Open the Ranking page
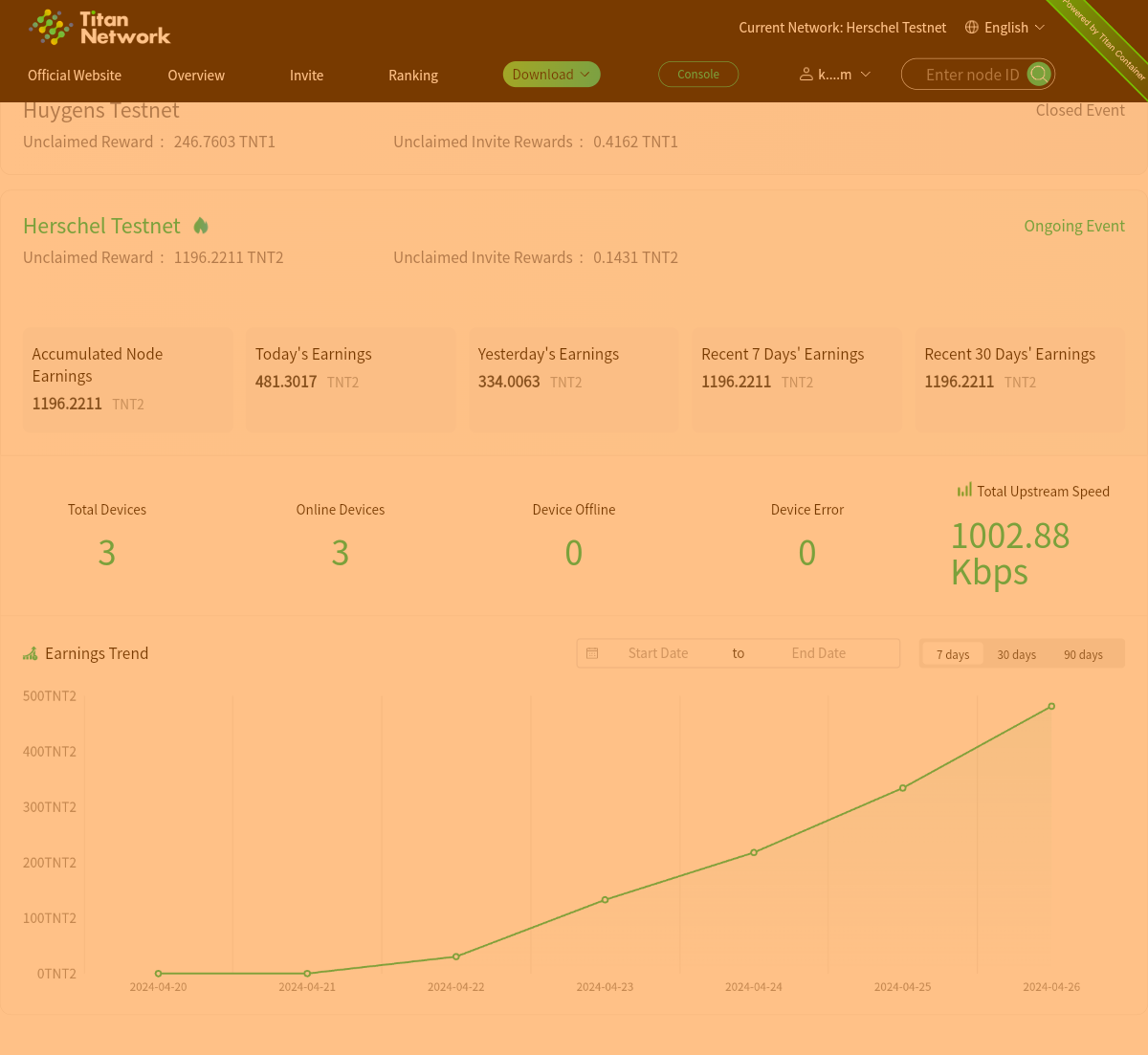1148x1055 pixels. coord(413,76)
